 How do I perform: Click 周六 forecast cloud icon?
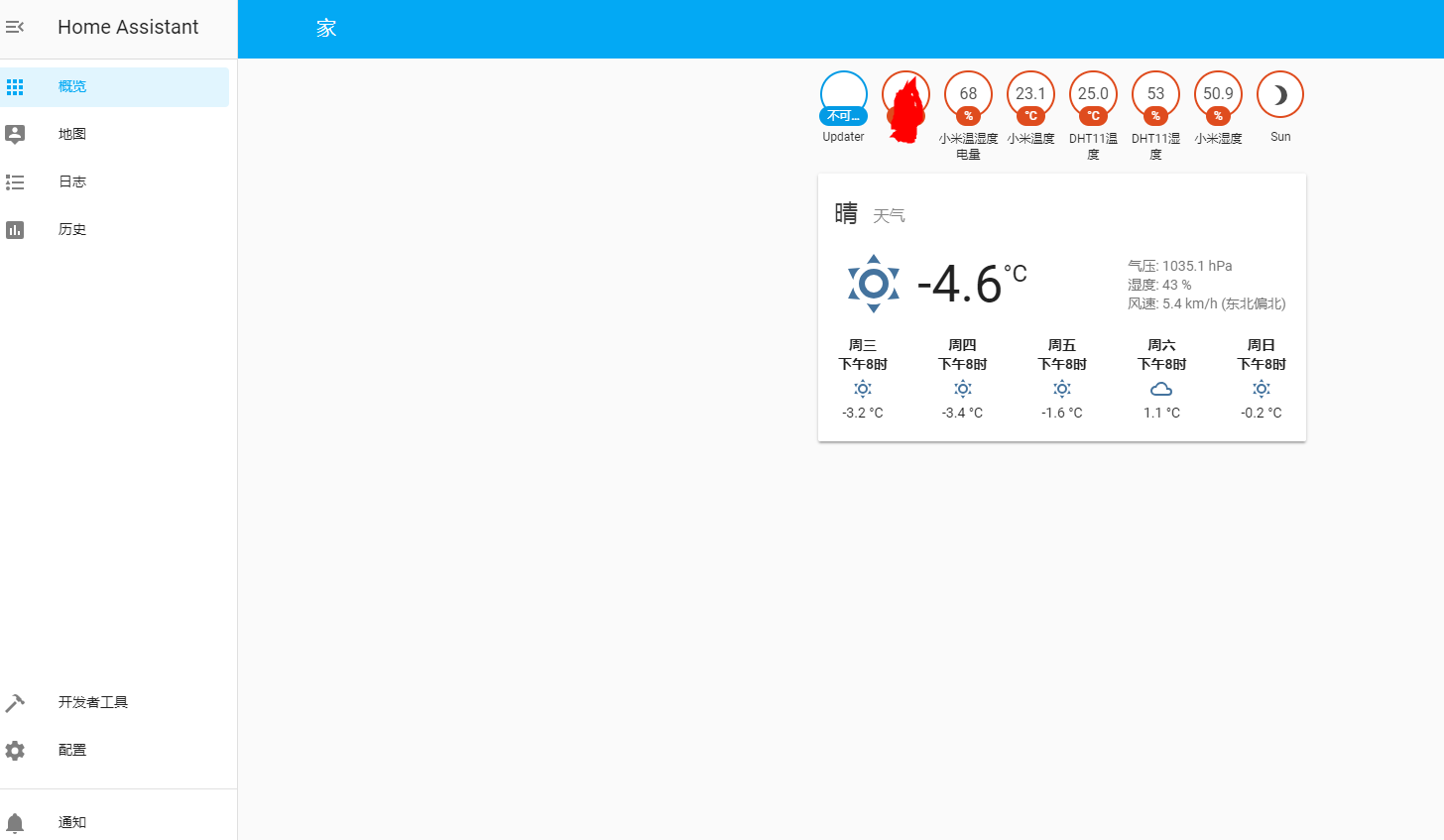coord(1161,390)
